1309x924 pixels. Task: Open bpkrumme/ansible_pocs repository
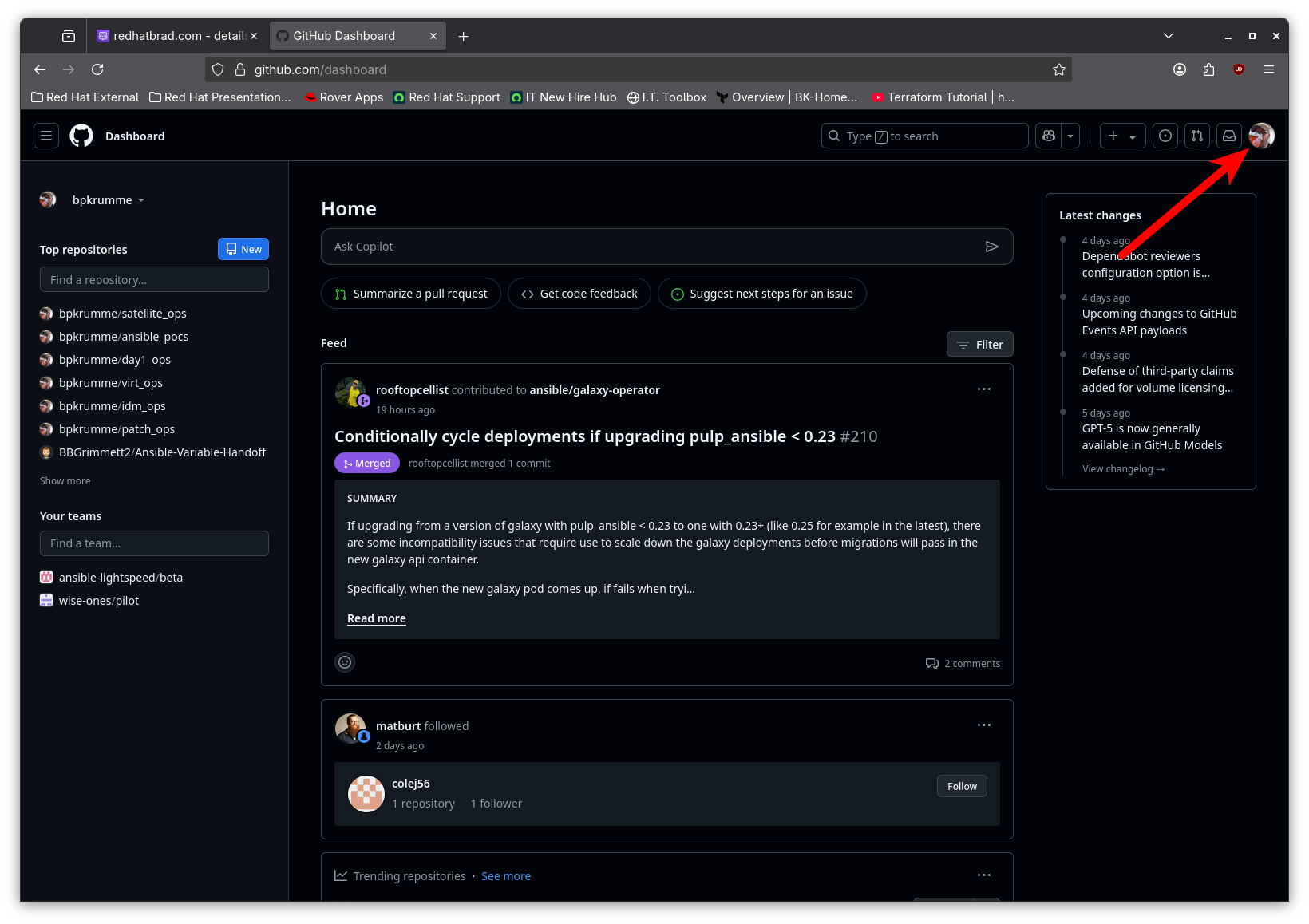[x=124, y=337]
